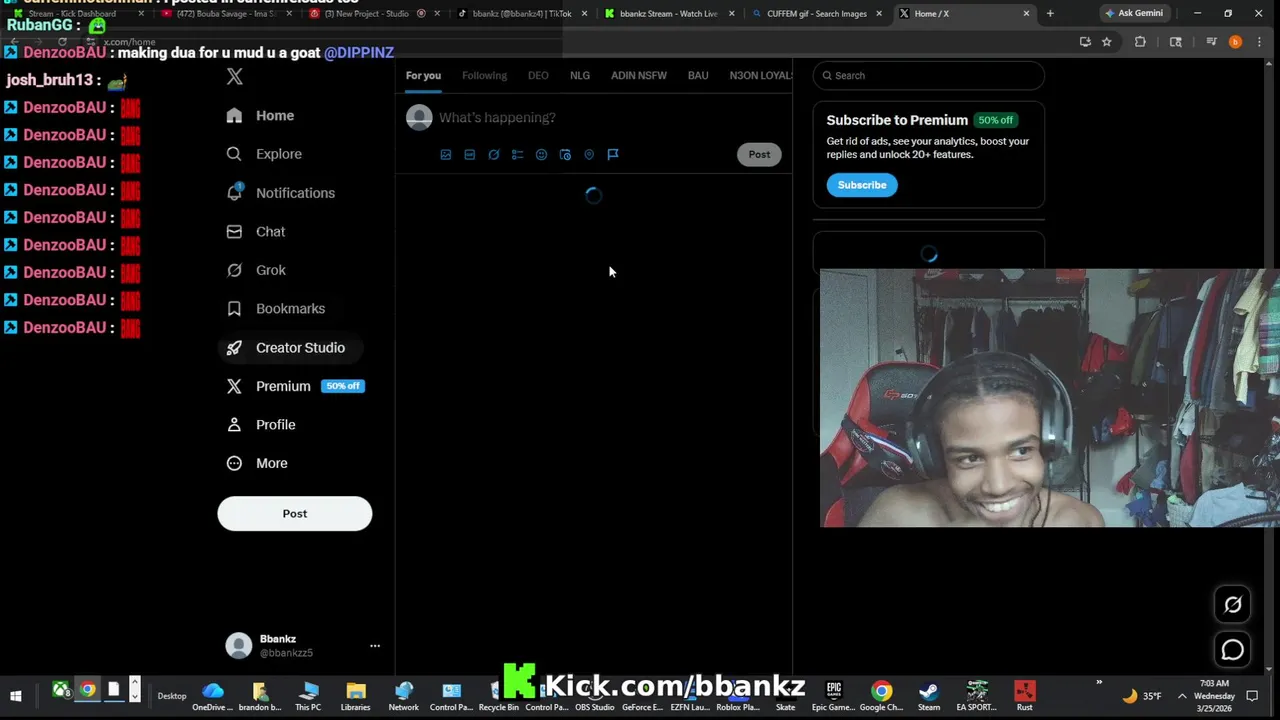Go to Home in the X sidebar

[260, 115]
